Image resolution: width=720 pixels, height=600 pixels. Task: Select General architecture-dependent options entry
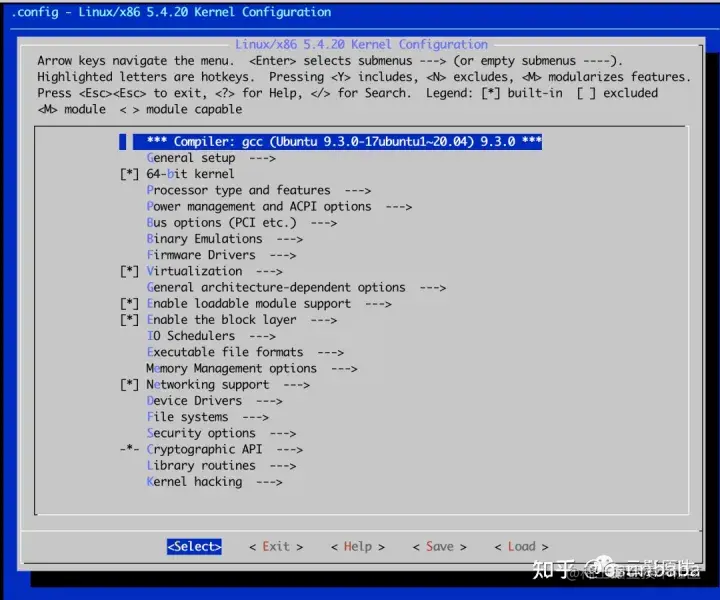(276, 287)
